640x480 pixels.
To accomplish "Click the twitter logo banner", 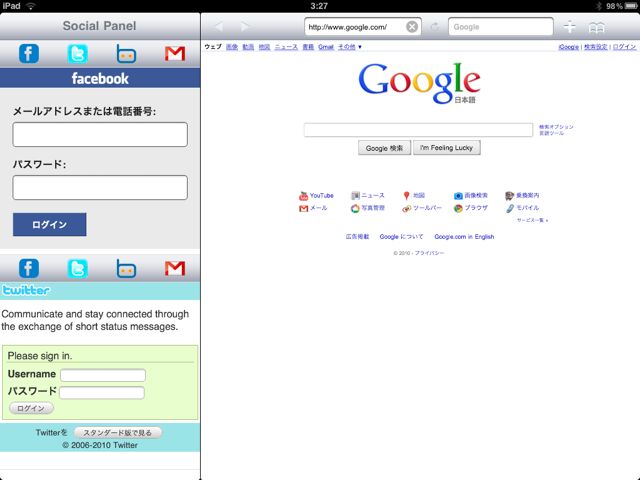I will point(25,290).
